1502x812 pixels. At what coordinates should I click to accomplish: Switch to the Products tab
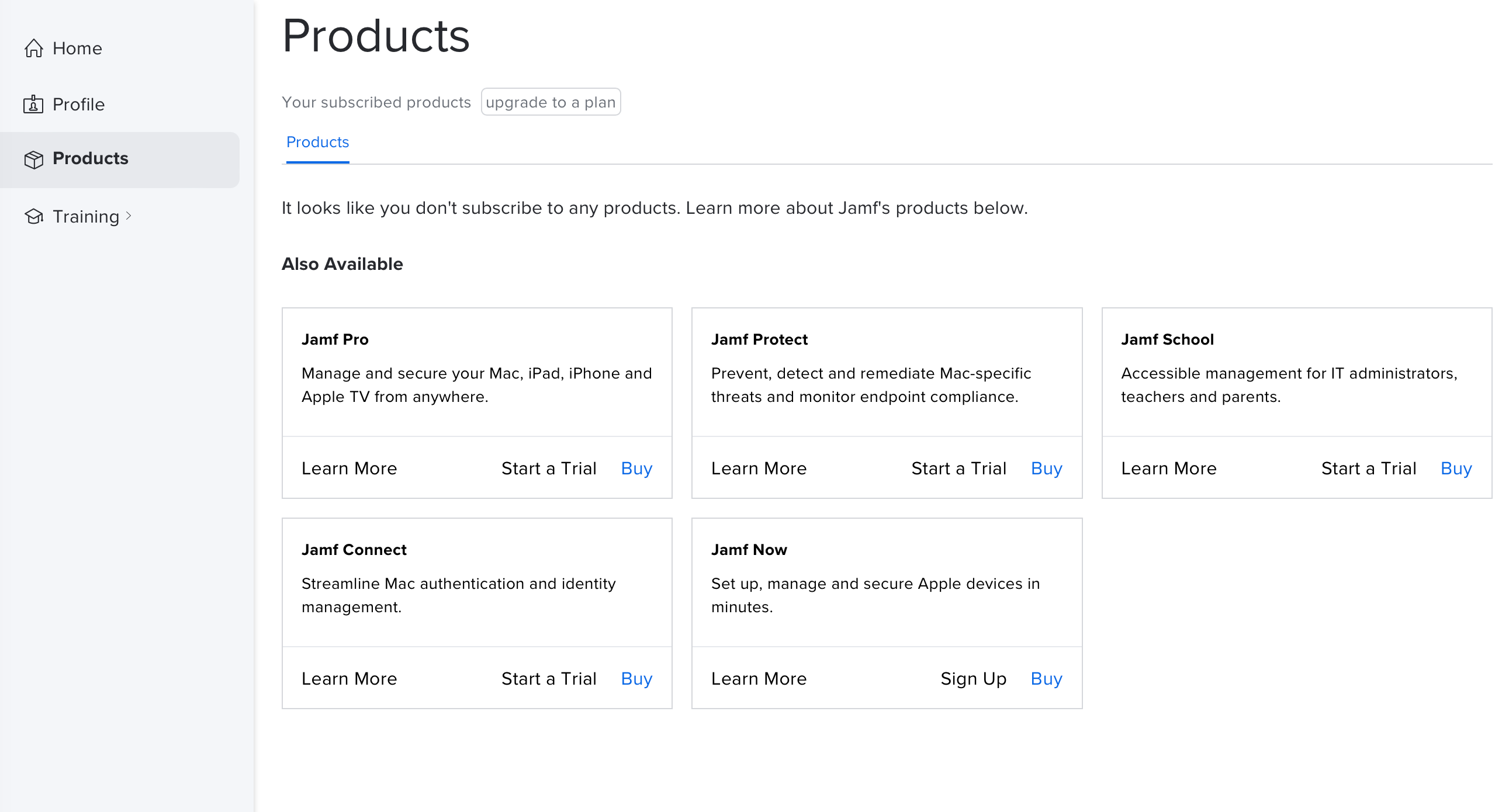pyautogui.click(x=317, y=142)
